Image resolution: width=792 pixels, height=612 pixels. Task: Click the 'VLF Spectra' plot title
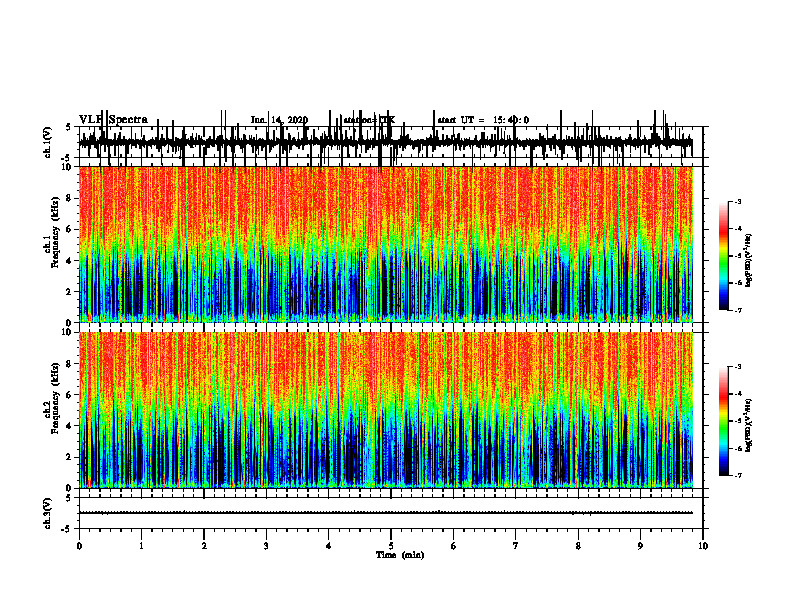(x=113, y=120)
